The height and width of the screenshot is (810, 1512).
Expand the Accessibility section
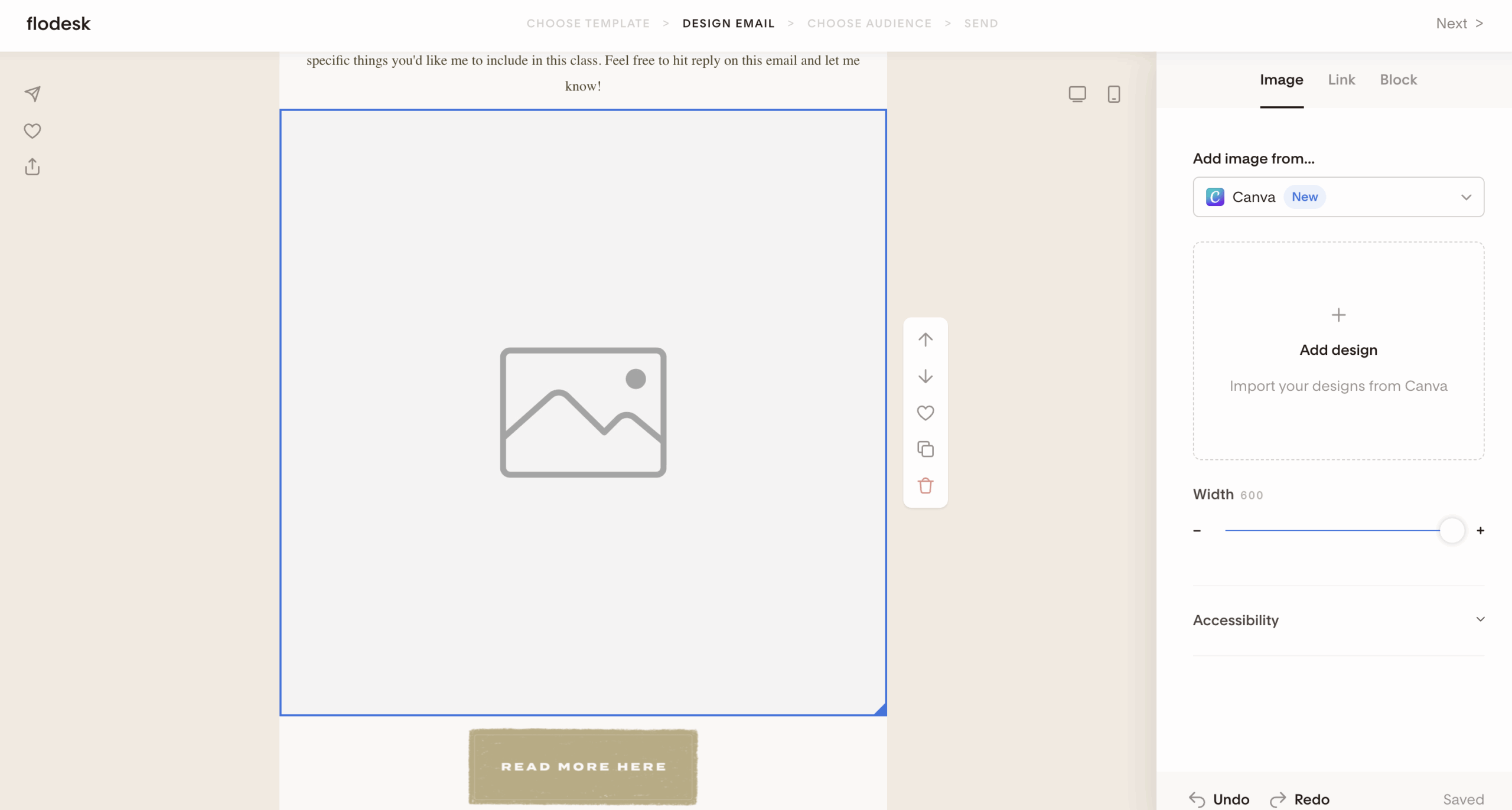1338,620
